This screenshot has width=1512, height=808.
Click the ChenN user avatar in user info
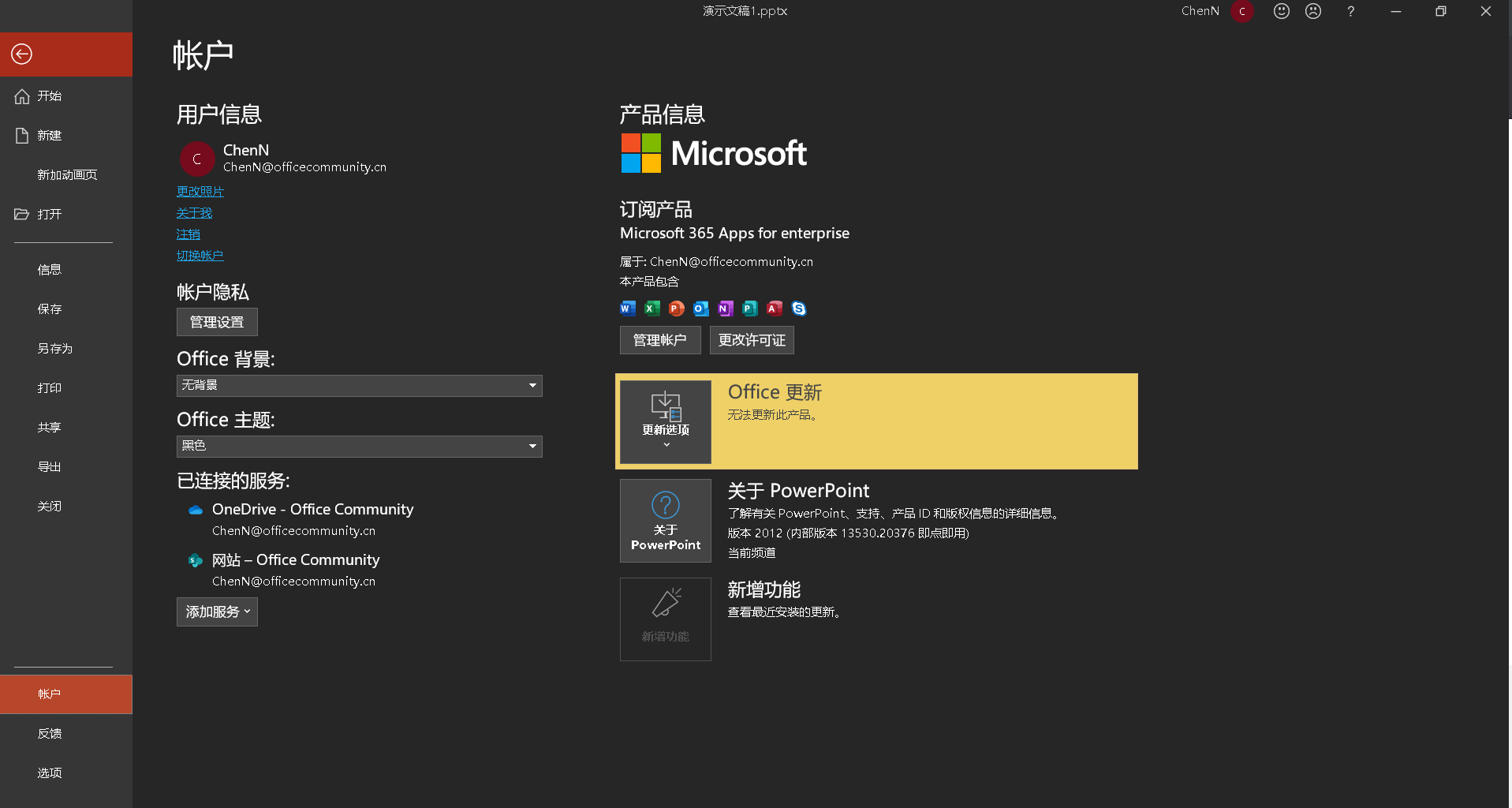point(197,159)
